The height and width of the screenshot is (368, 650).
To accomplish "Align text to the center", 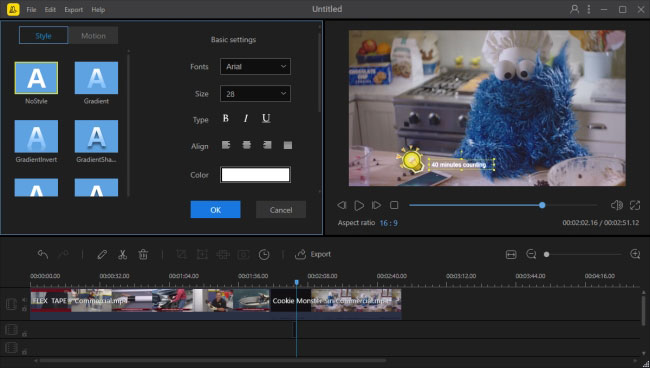I will point(247,145).
